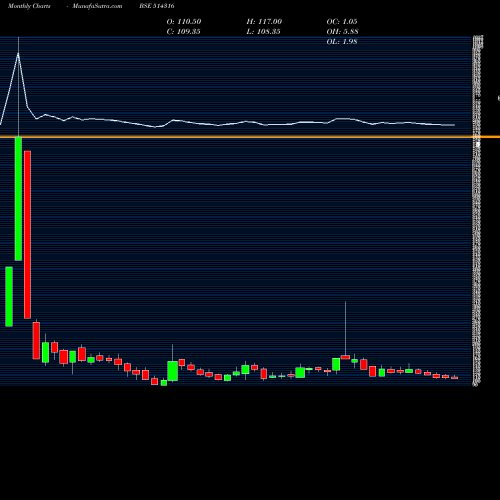Click the 'Monthly Charts' title text
The width and height of the screenshot is (500, 500).
click(x=29, y=6)
